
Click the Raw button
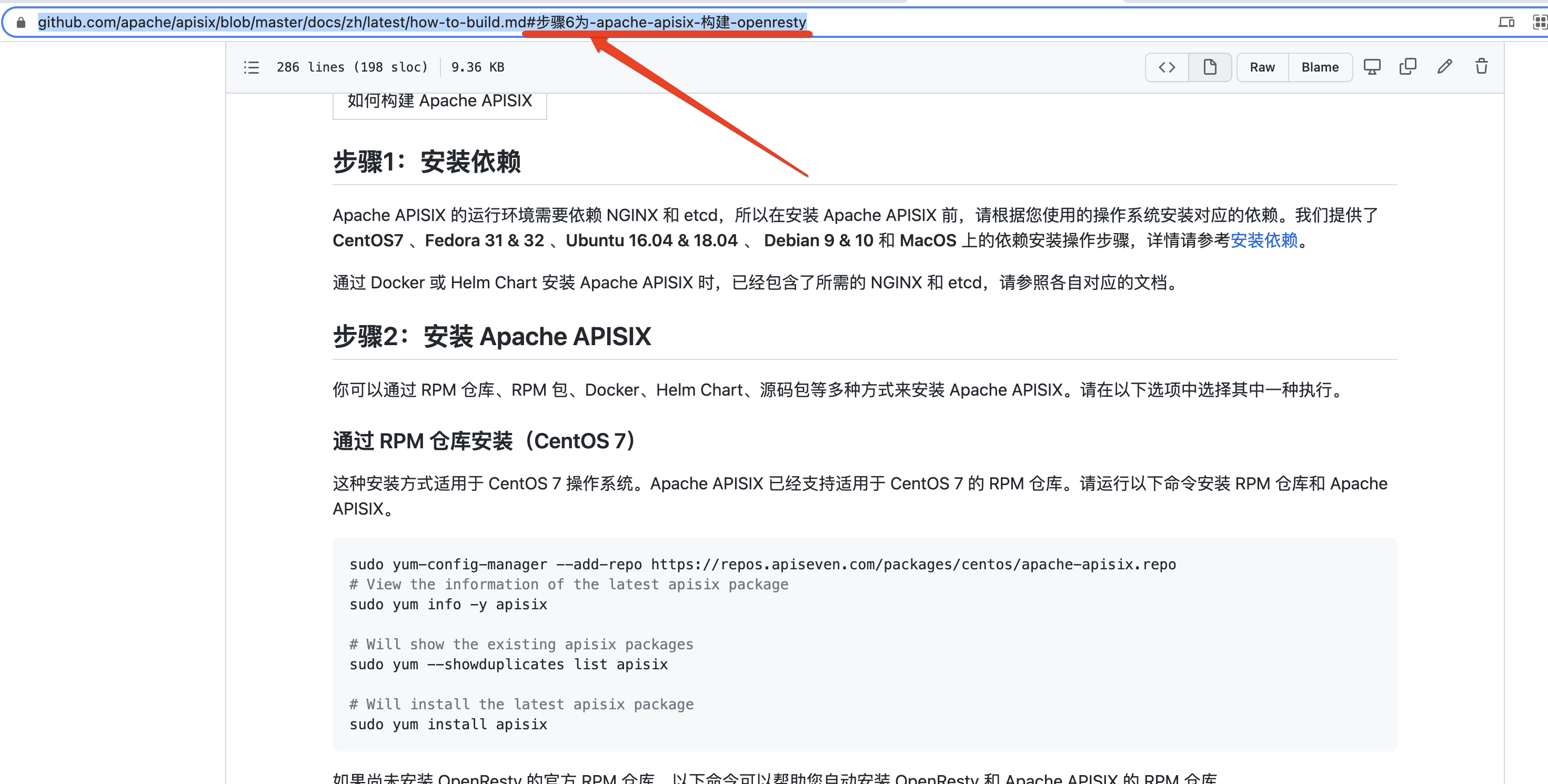[1262, 67]
